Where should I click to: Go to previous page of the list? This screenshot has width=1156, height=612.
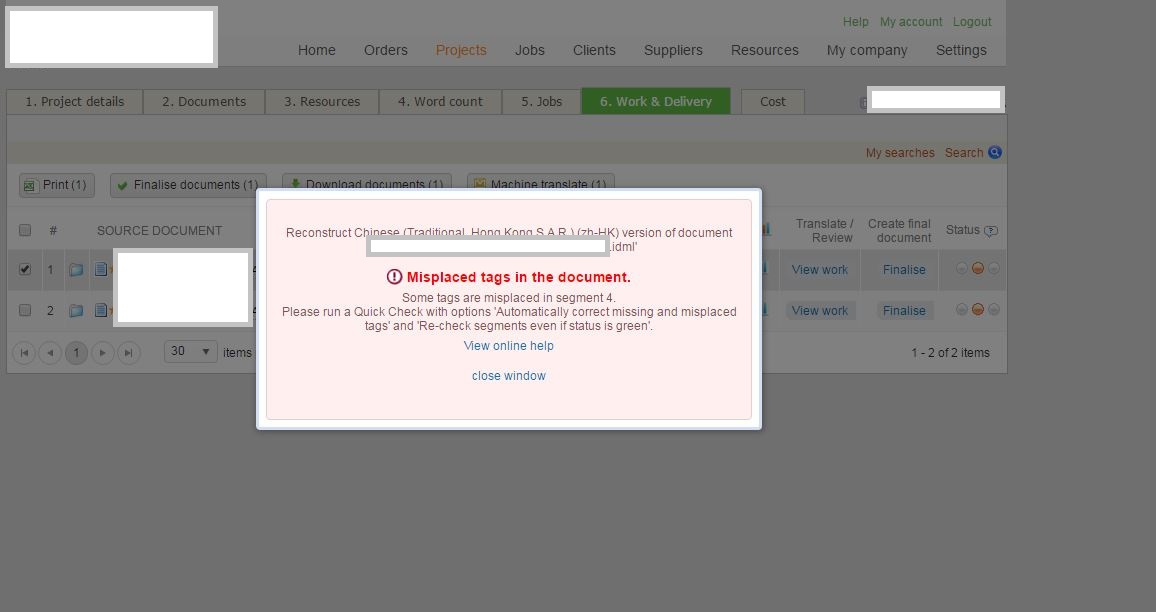point(50,352)
